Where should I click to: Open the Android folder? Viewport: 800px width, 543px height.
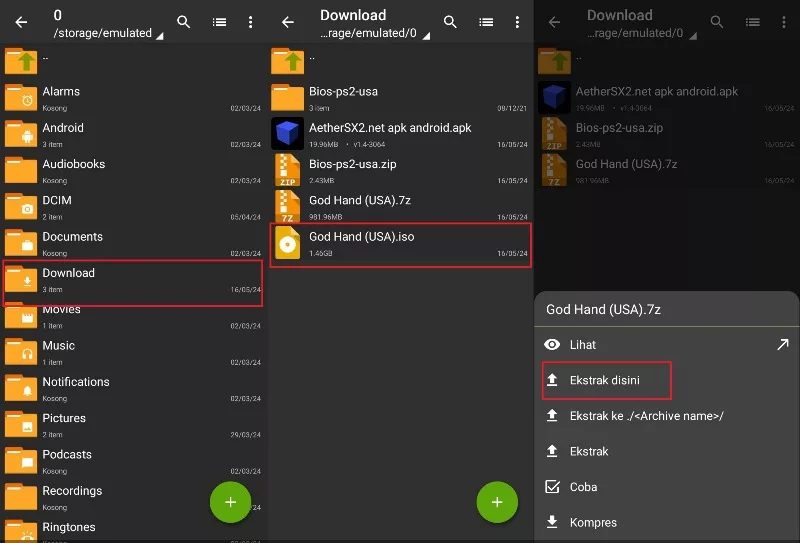click(x=133, y=134)
